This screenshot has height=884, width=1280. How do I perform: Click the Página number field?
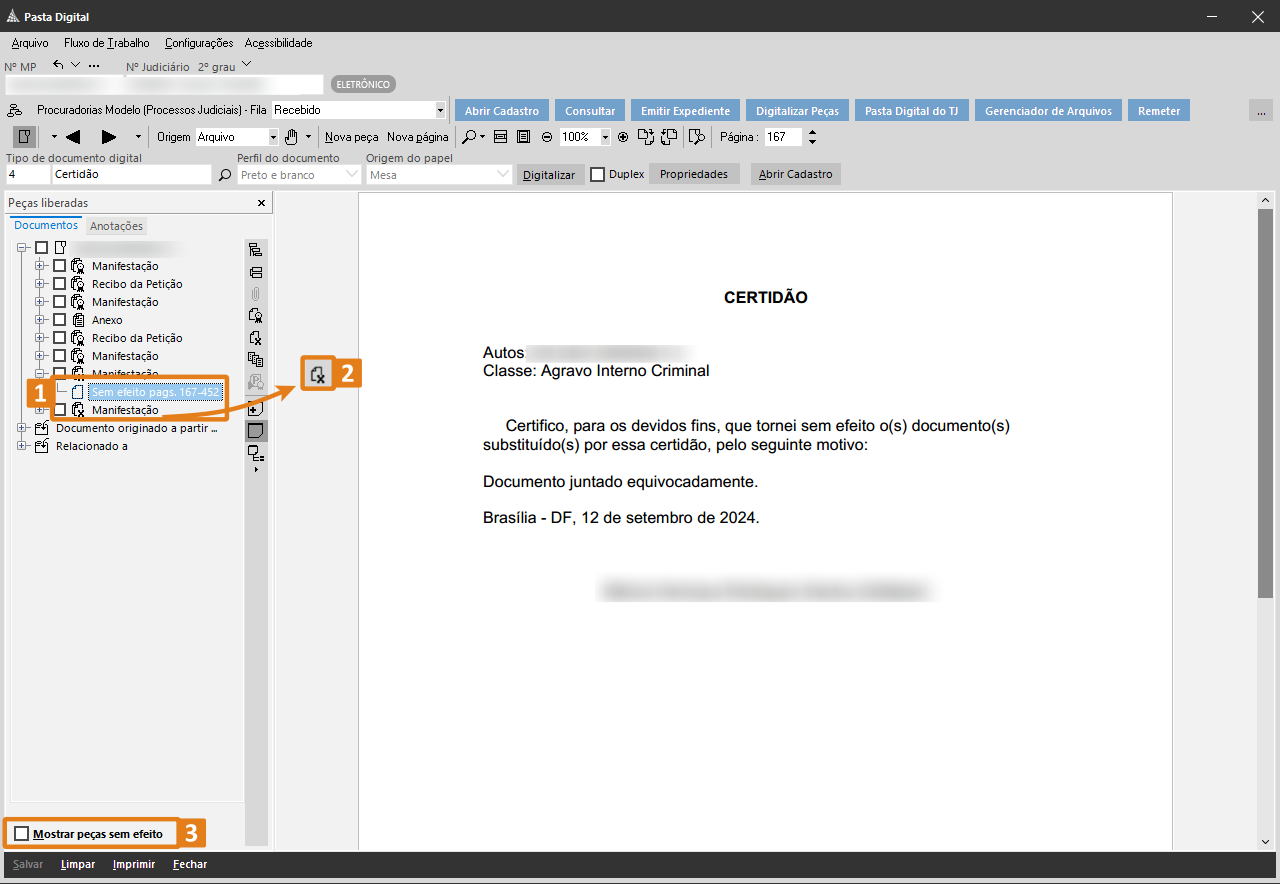pyautogui.click(x=783, y=137)
